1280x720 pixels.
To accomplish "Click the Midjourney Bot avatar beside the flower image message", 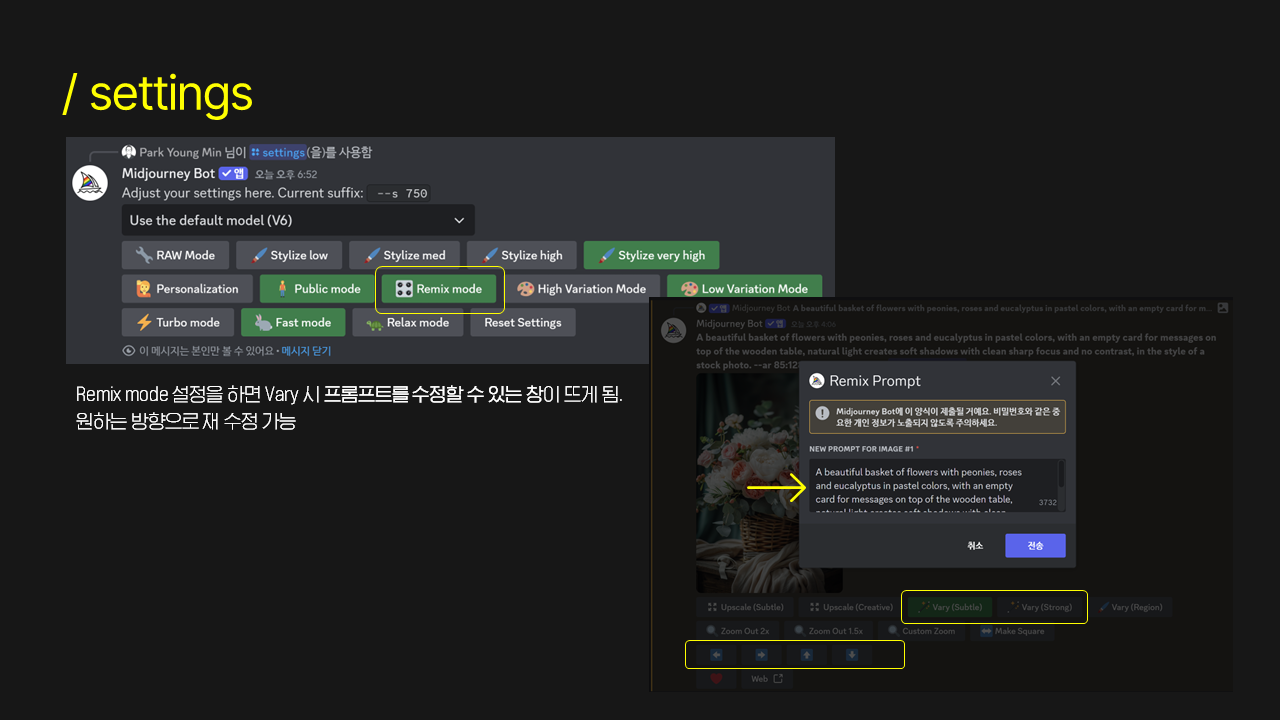I will [674, 331].
